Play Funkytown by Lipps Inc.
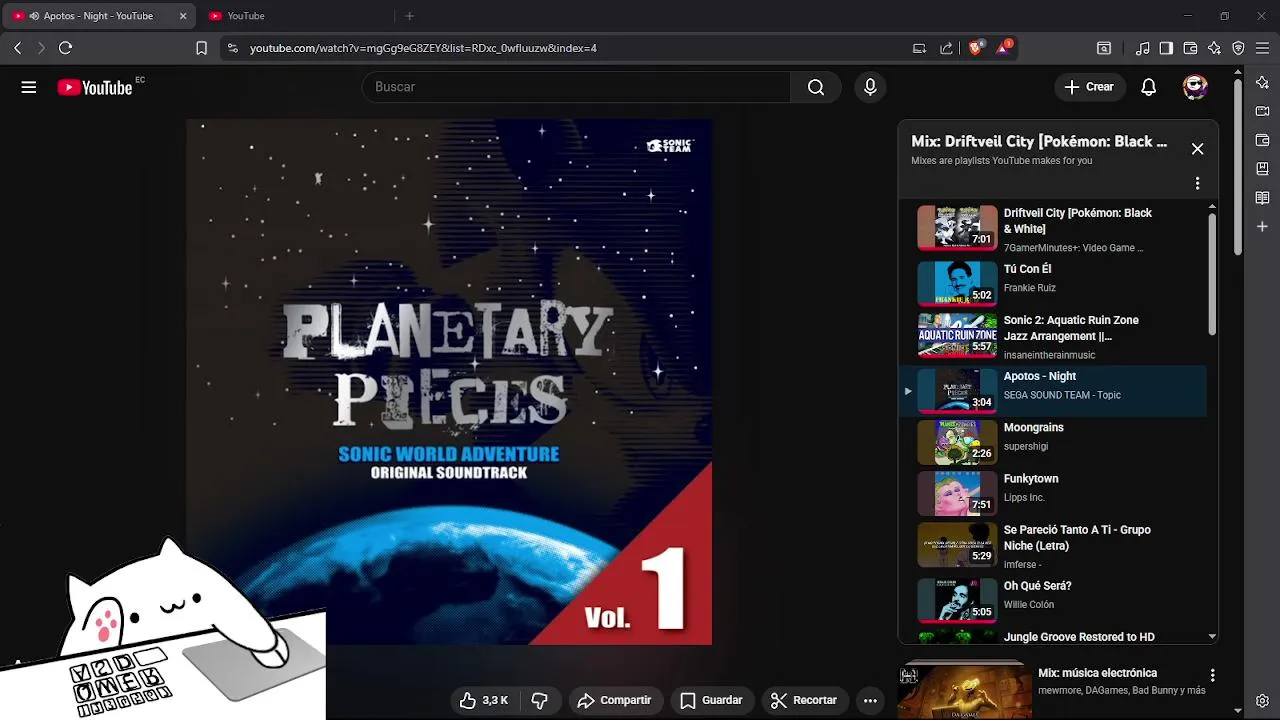Image resolution: width=1280 pixels, height=720 pixels. tap(1053, 493)
